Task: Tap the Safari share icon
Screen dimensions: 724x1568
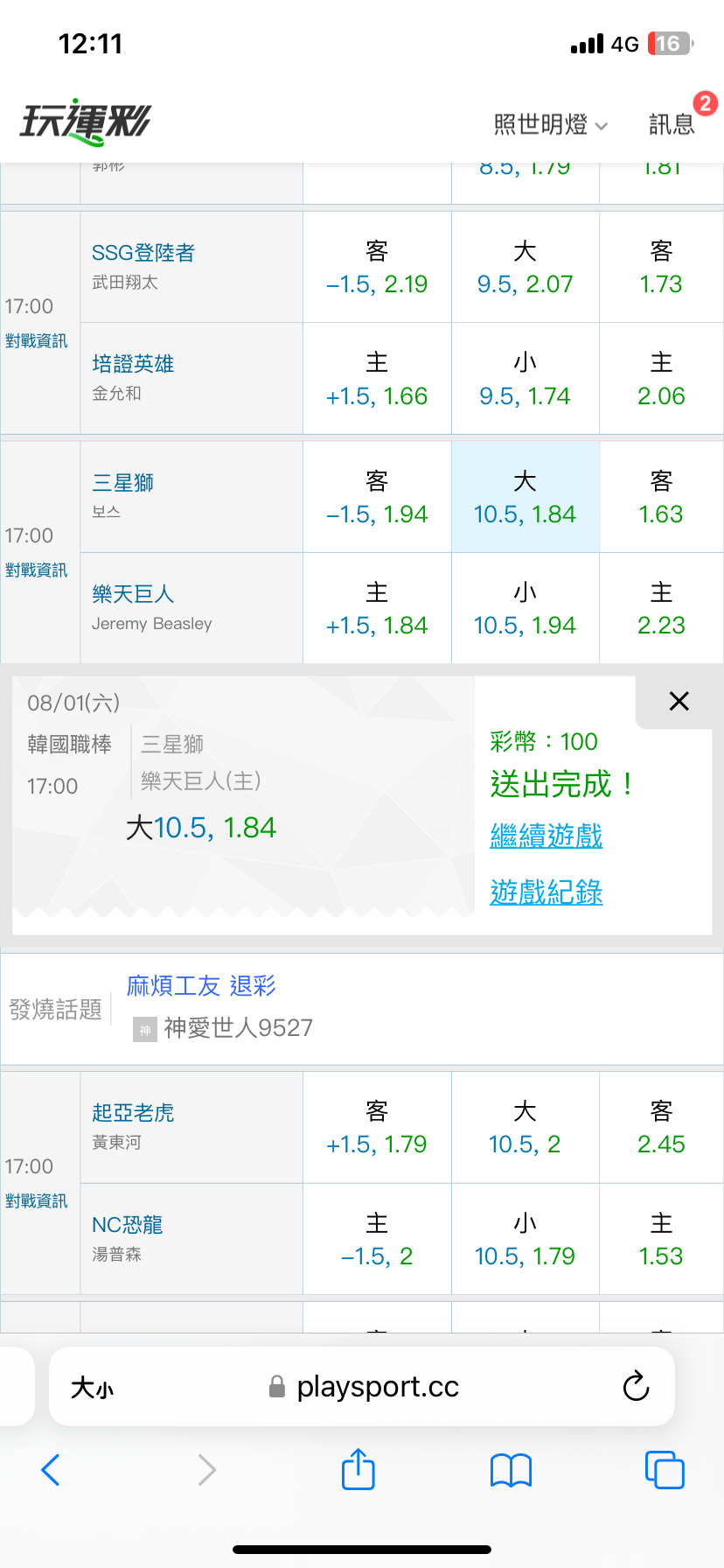Action: tap(359, 1469)
